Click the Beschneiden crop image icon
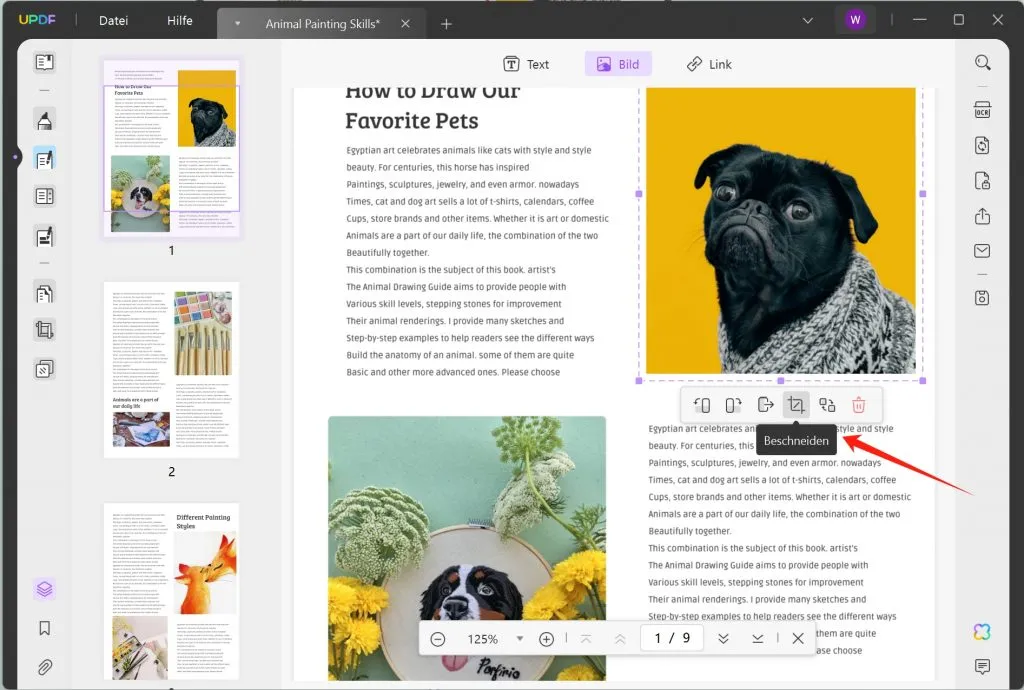This screenshot has height=690, width=1024. (796, 405)
